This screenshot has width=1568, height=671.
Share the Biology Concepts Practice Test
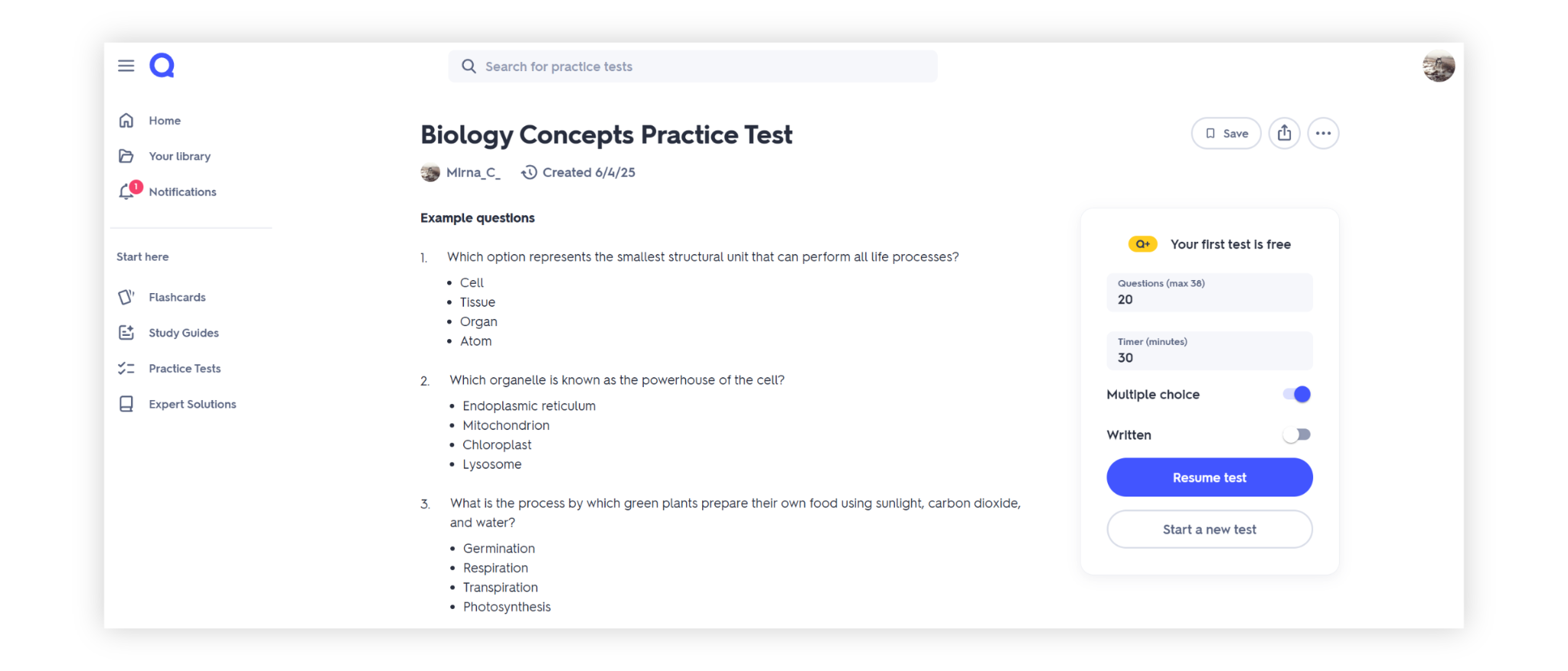pos(1284,133)
